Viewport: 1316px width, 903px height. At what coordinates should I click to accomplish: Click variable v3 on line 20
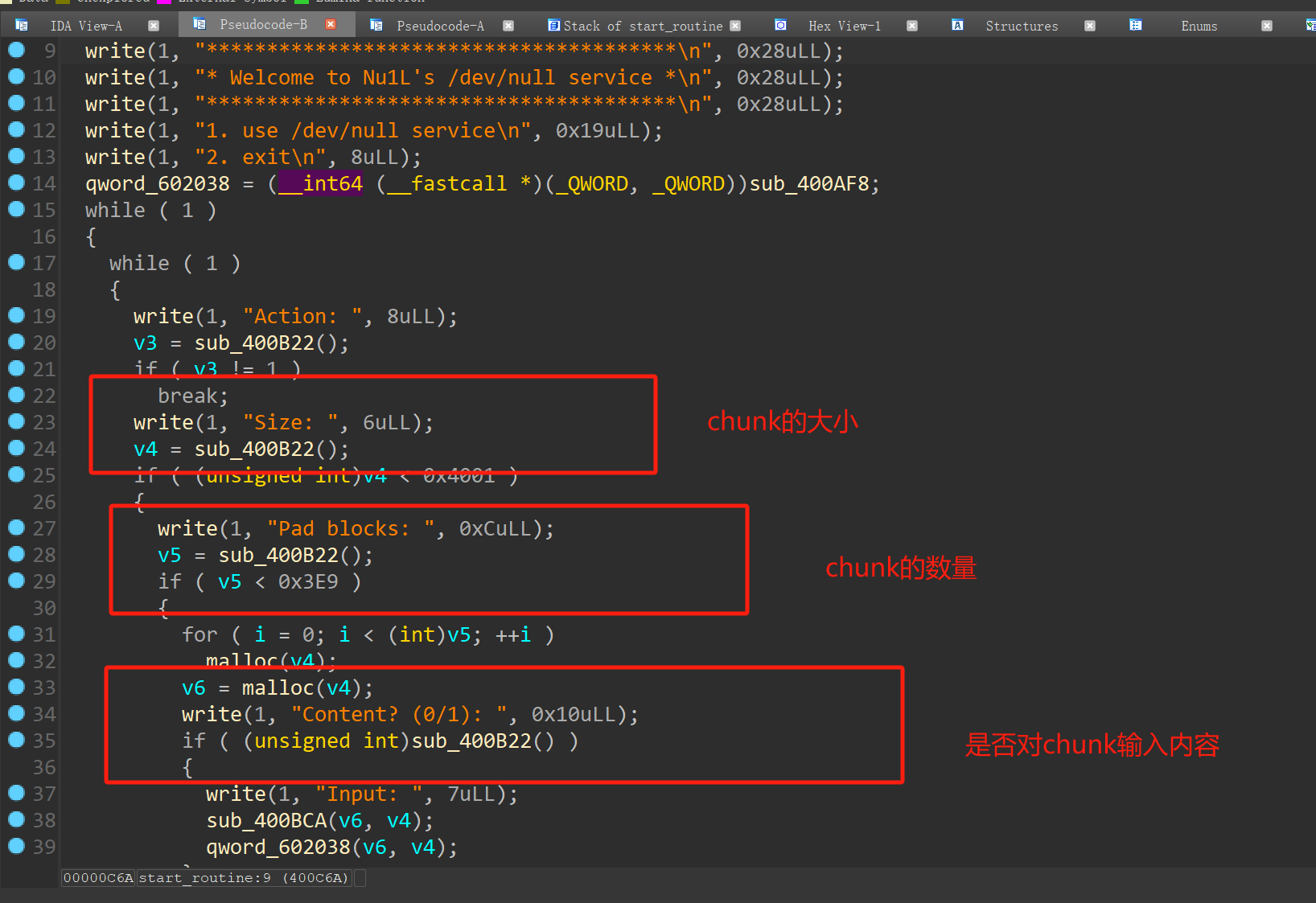pos(146,343)
